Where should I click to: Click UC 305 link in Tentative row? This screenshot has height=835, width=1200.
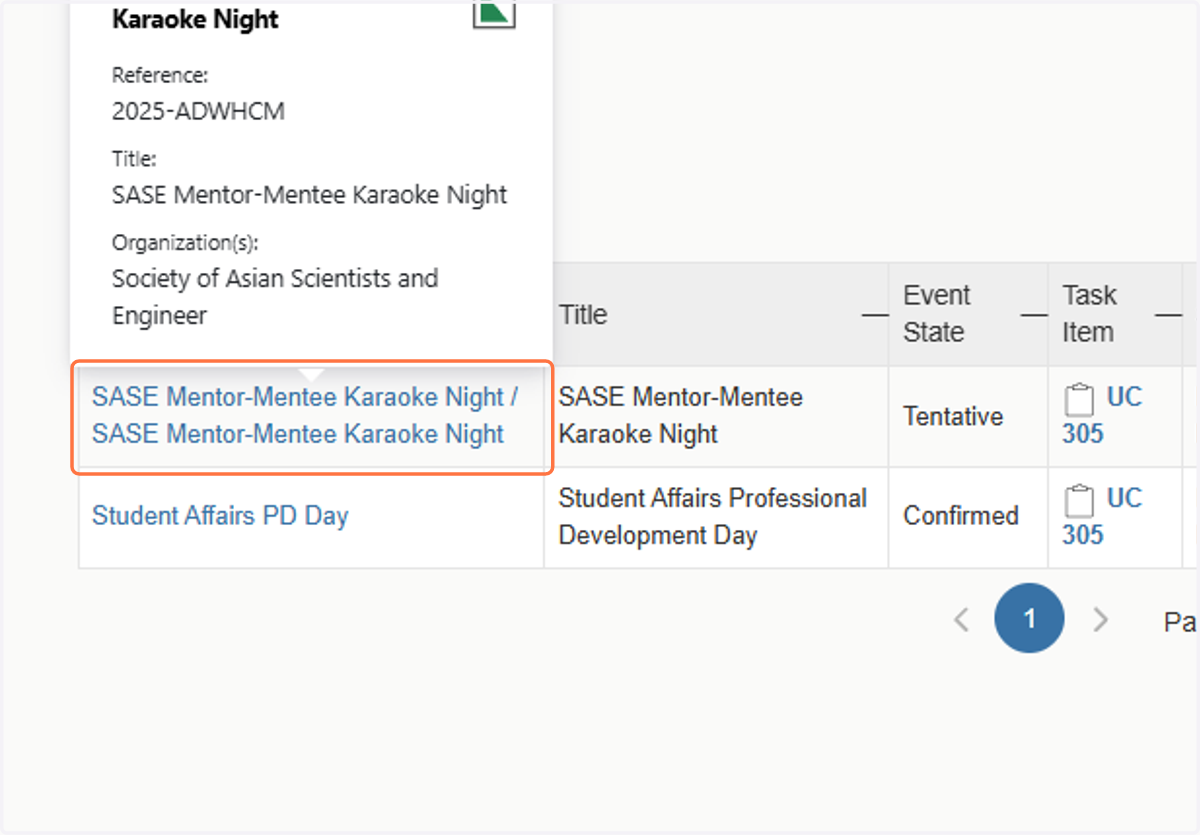pyautogui.click(x=1102, y=415)
